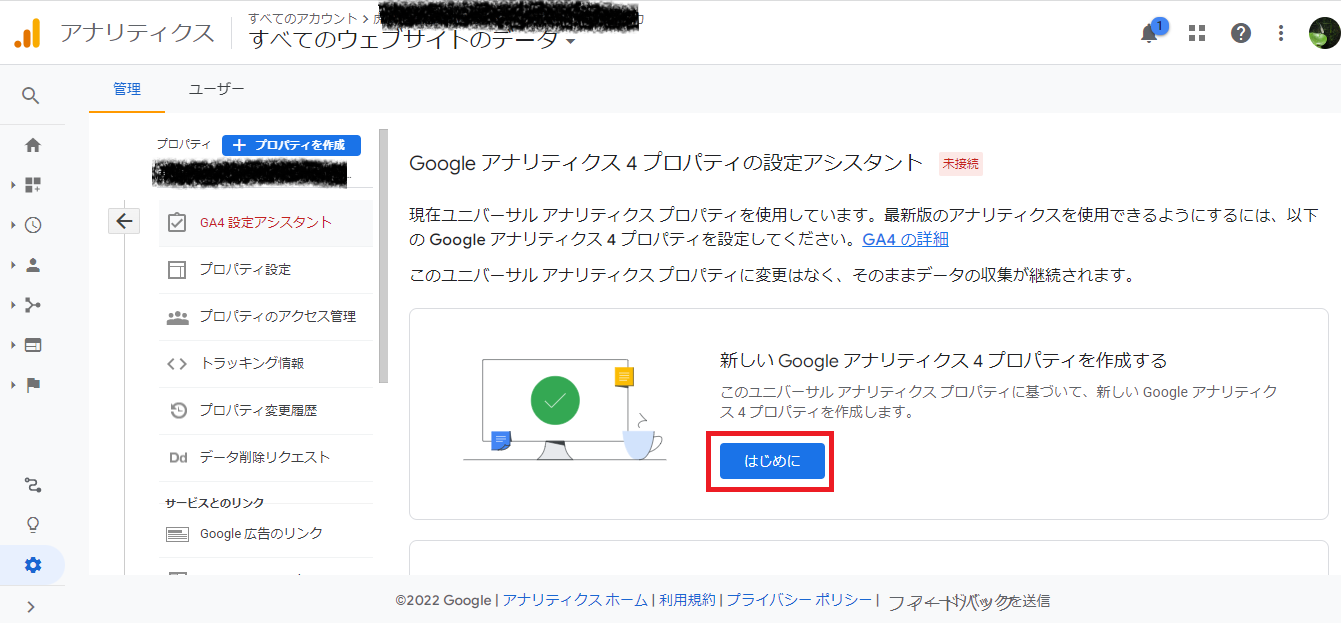1341x623 pixels.
Task: Open the help question mark icon
Action: 1241,33
